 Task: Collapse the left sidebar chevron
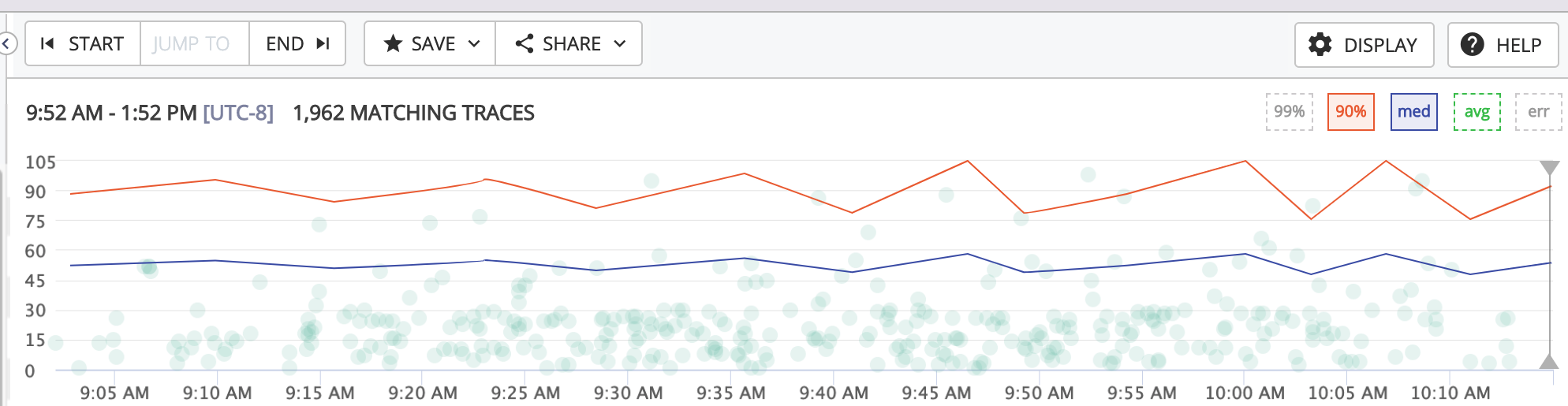7,43
